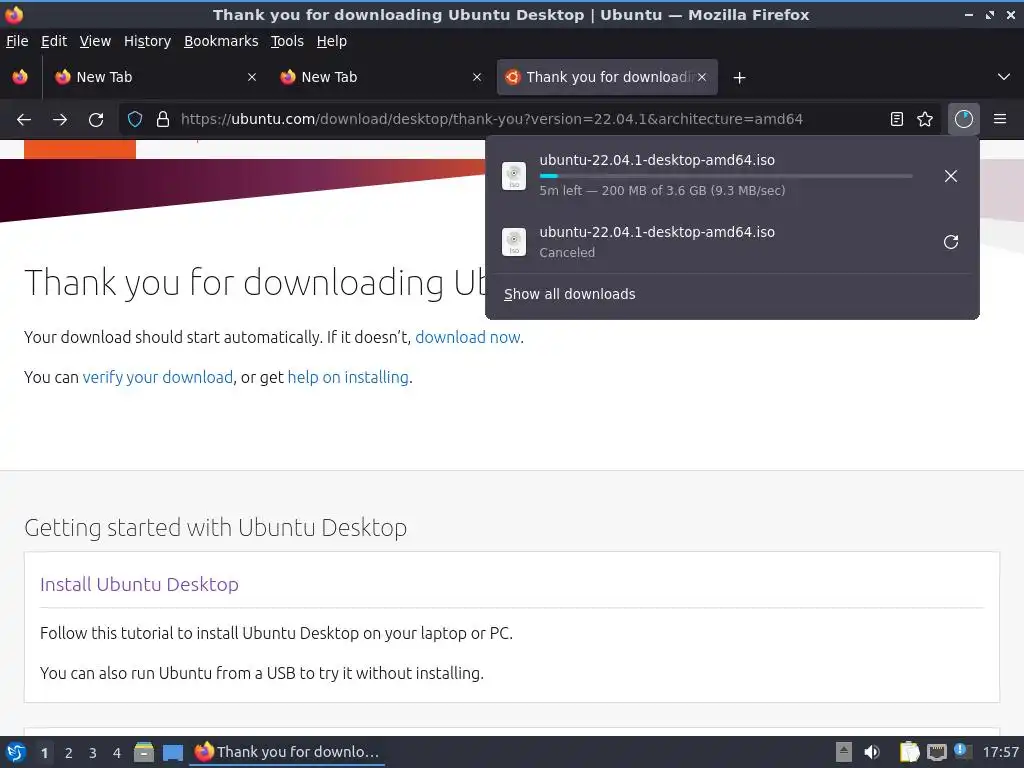Open the LXQt application menu

(15, 752)
